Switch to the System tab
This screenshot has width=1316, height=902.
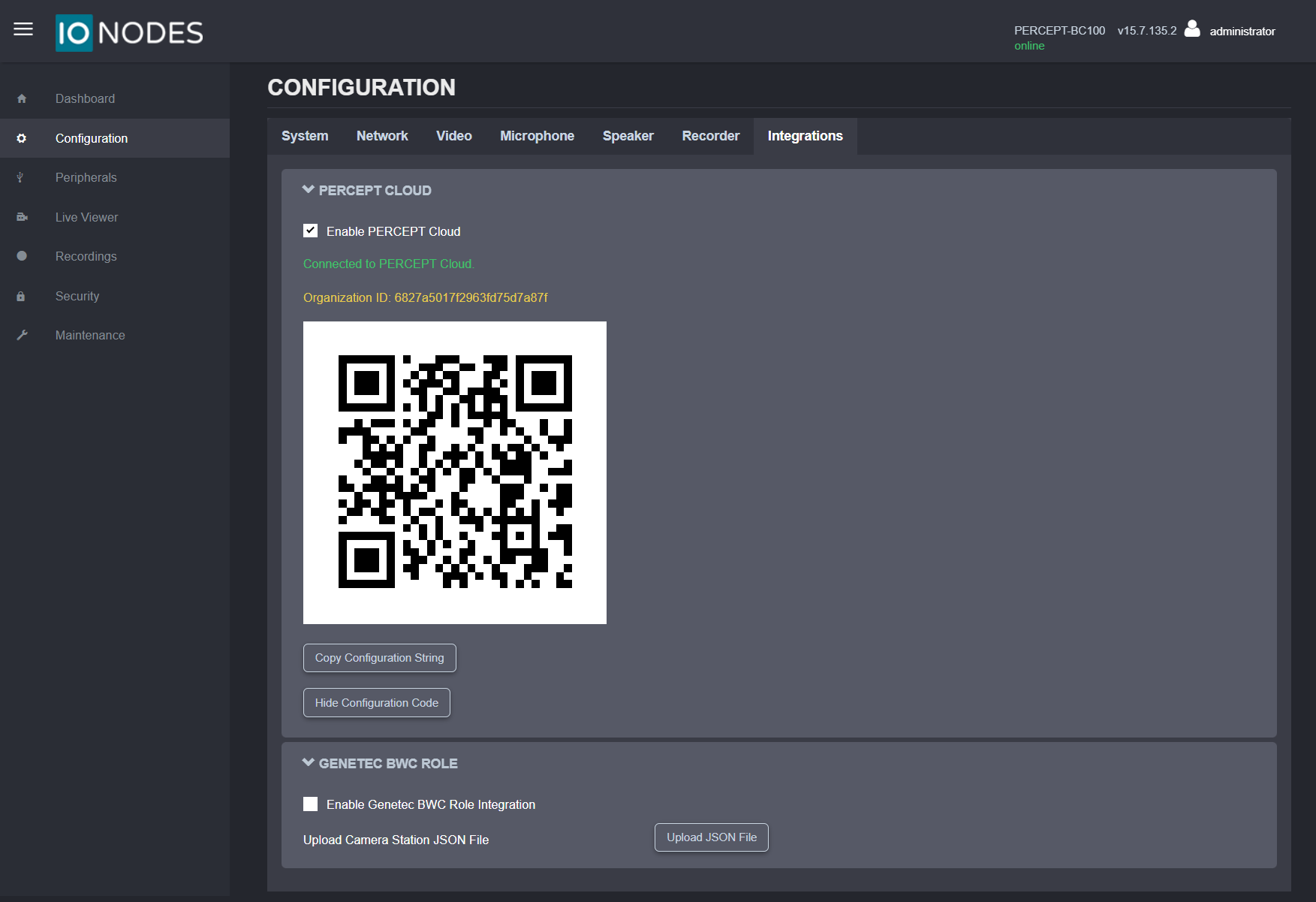pos(305,136)
